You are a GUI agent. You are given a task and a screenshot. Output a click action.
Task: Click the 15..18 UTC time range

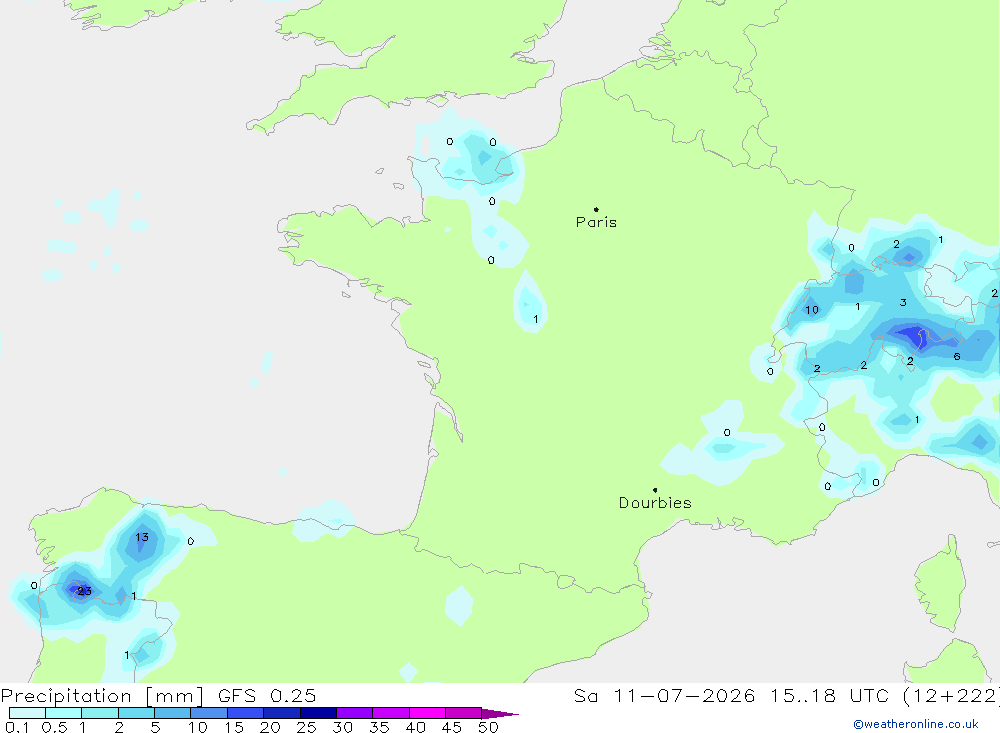832,695
